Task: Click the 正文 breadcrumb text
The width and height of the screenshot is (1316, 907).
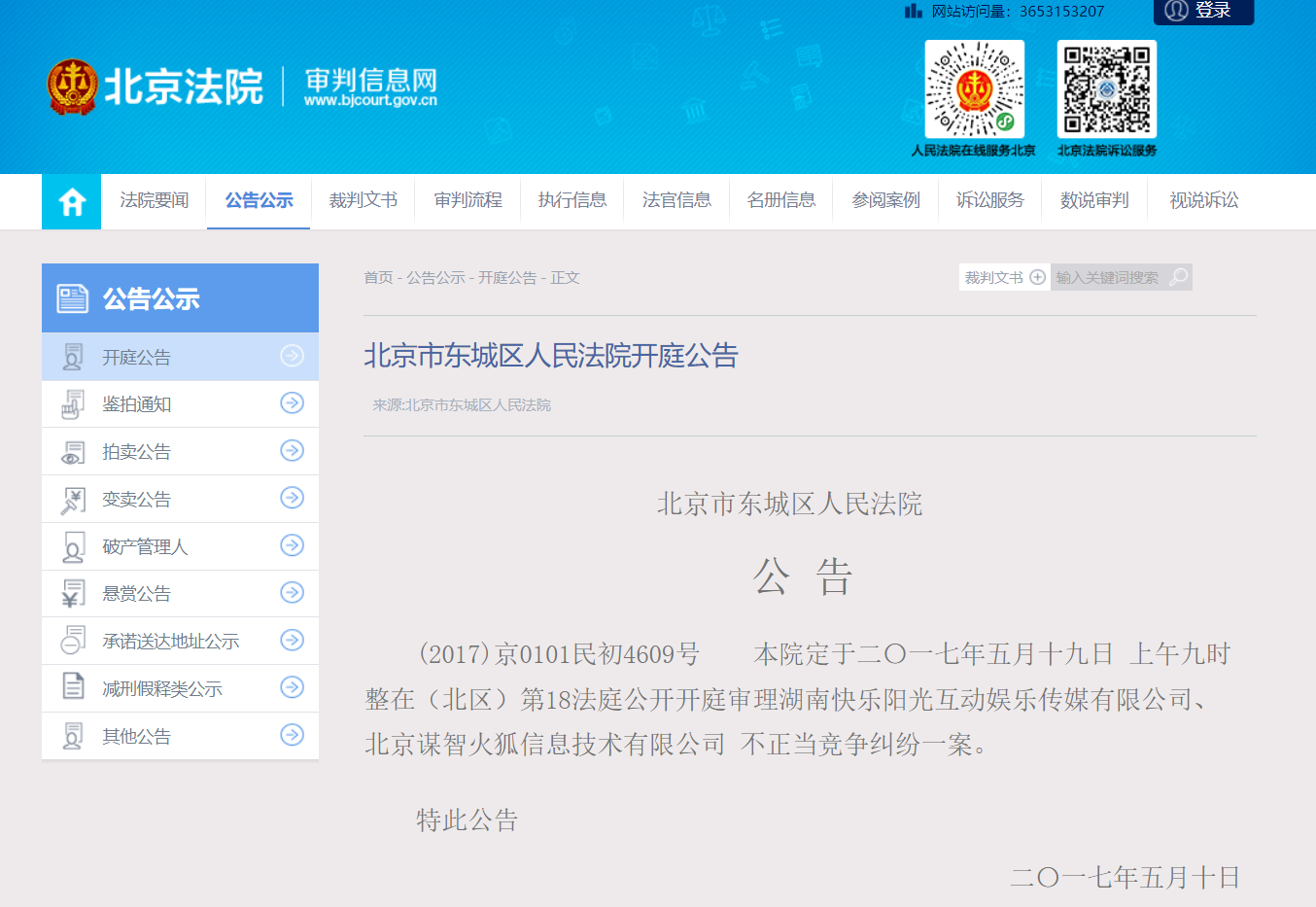Action: coord(565,278)
